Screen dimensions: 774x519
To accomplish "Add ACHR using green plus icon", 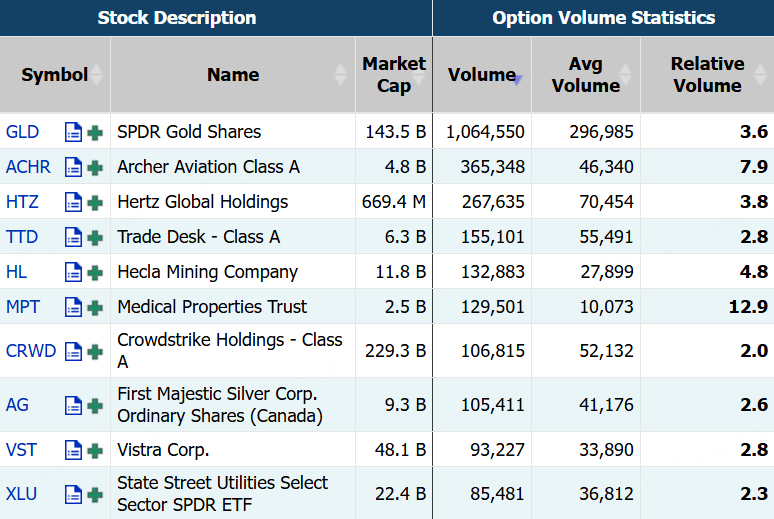I will pos(95,168).
